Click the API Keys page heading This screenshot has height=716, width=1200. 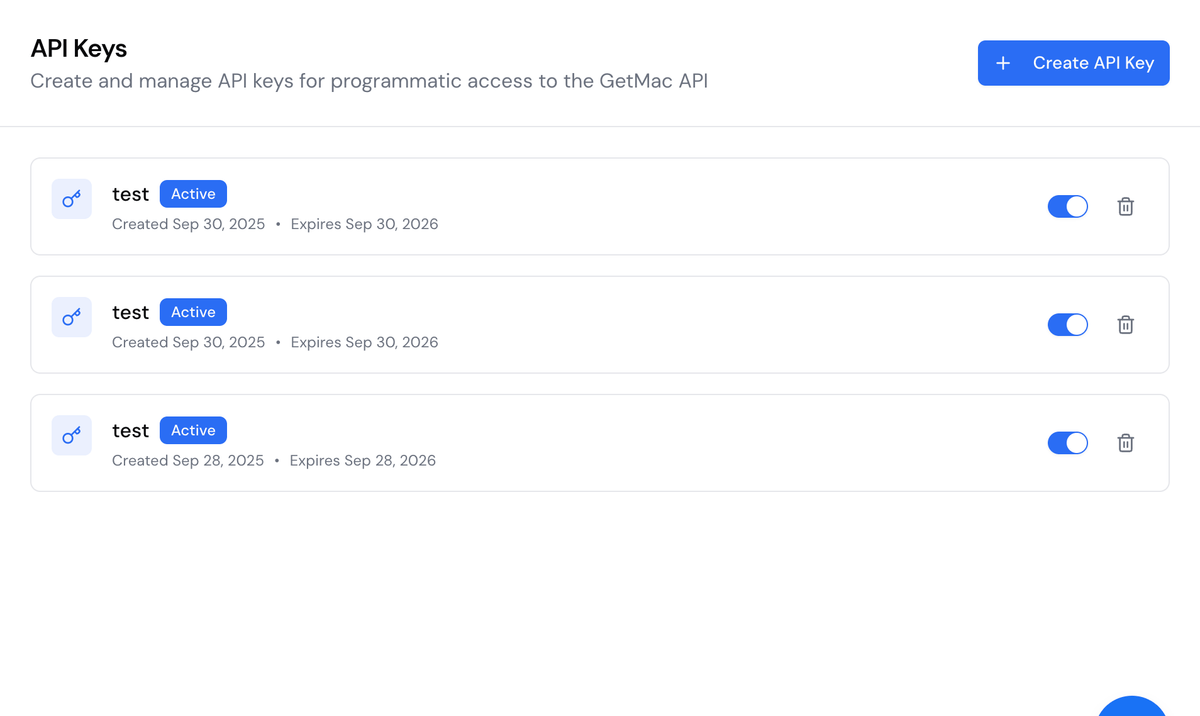(78, 48)
